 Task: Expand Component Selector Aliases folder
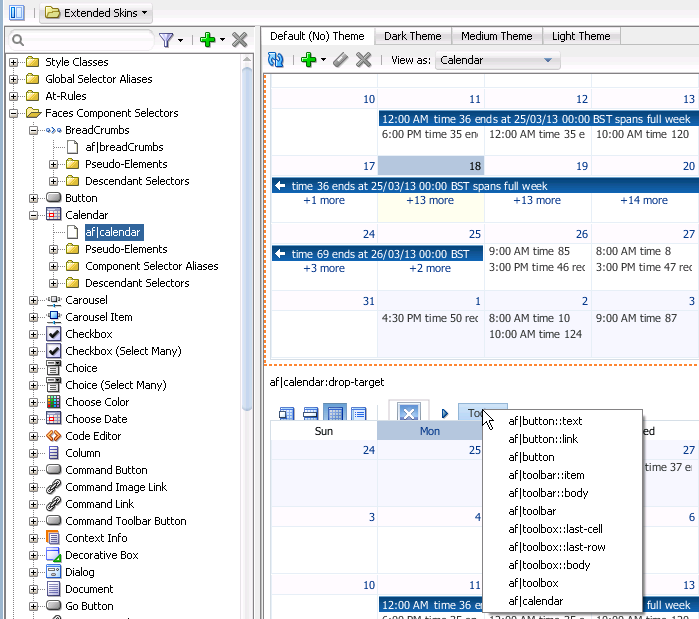53,266
